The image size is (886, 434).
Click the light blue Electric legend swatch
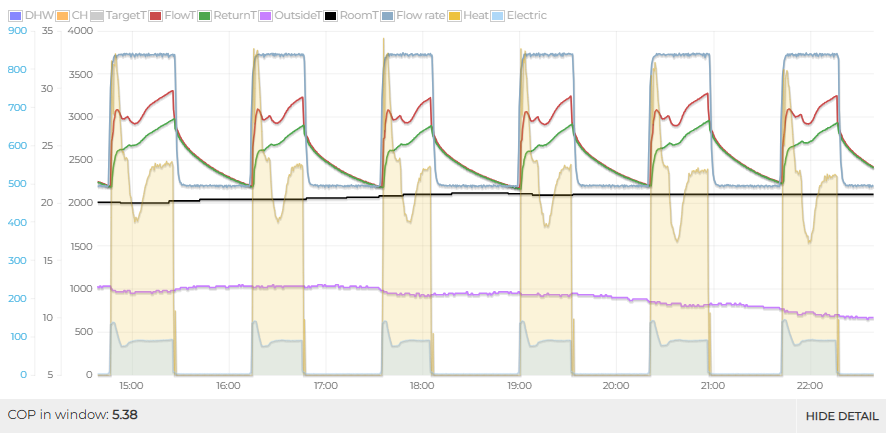pyautogui.click(x=499, y=16)
